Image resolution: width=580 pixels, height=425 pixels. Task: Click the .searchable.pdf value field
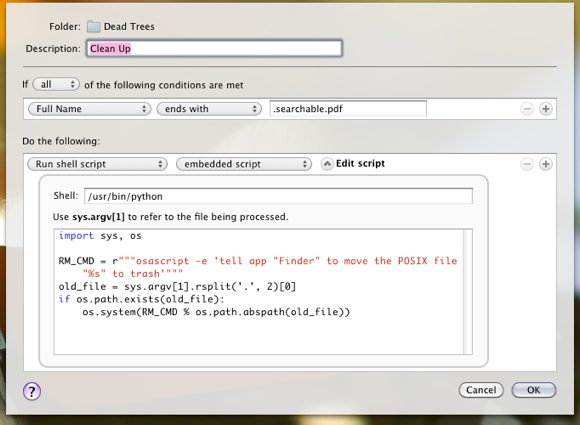348,109
